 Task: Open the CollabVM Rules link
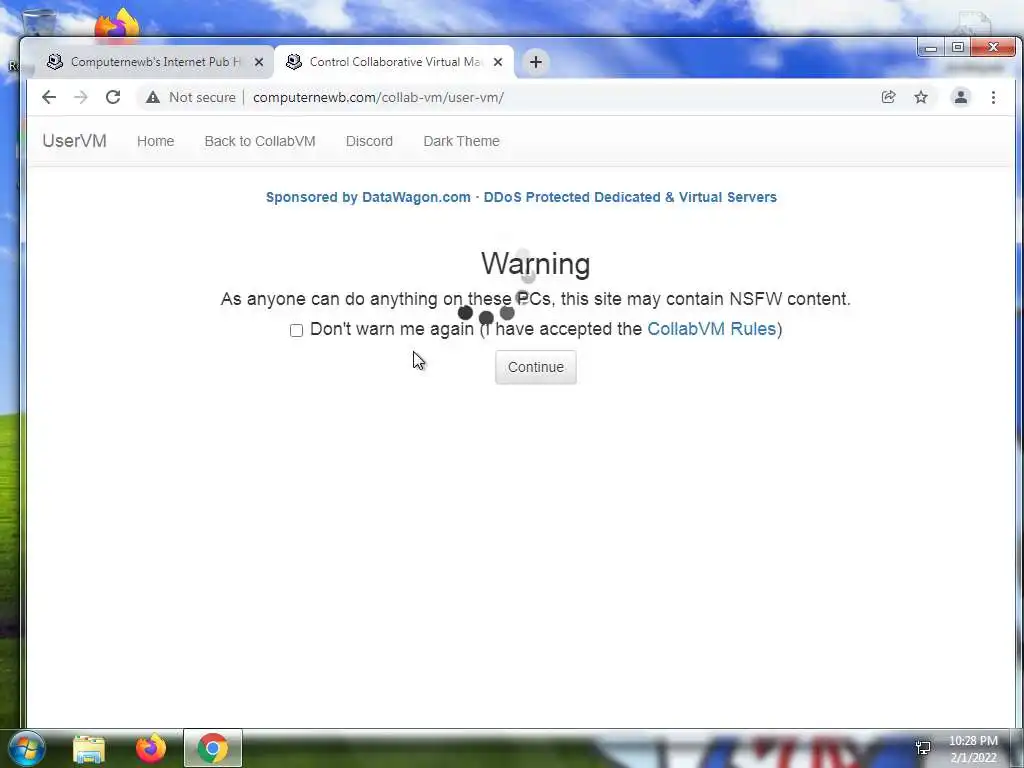coord(711,328)
